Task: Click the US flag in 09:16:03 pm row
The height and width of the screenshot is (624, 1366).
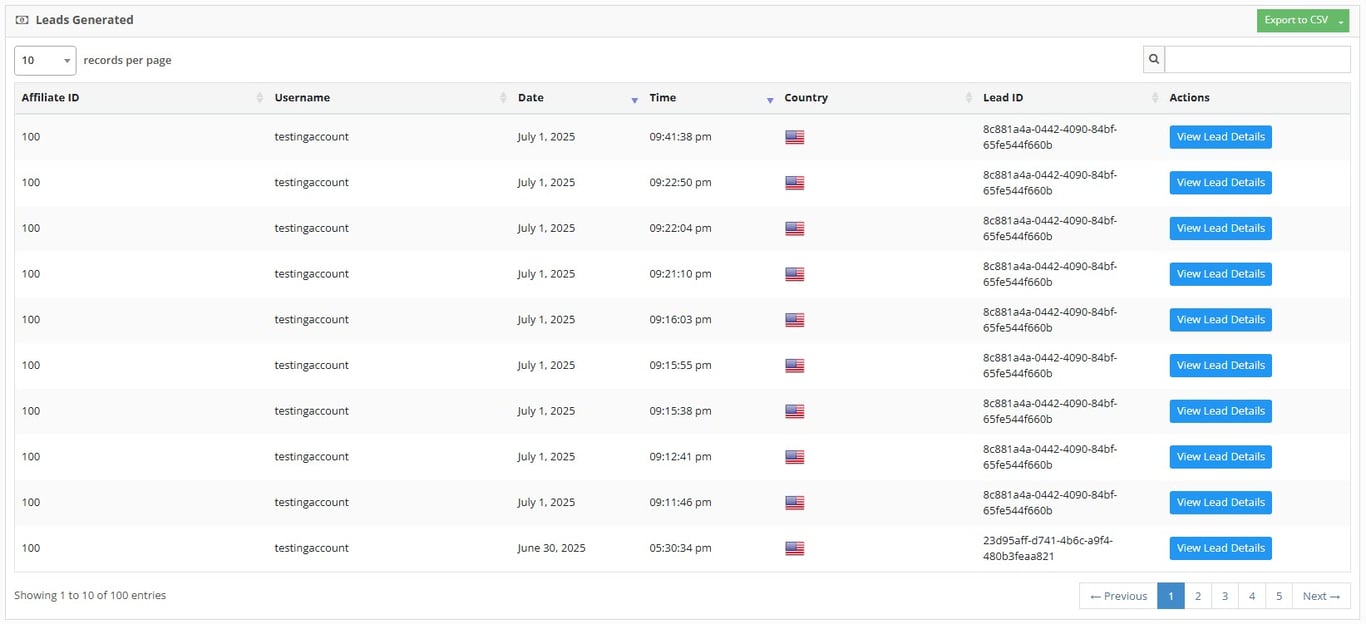Action: click(795, 320)
